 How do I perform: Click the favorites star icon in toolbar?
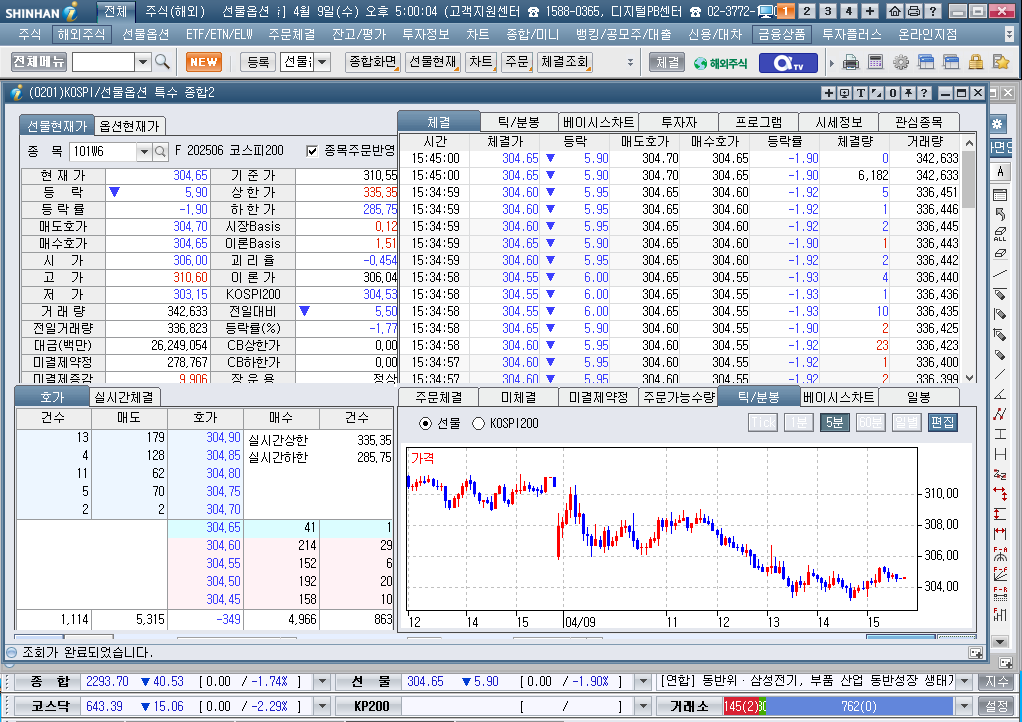(x=1000, y=63)
